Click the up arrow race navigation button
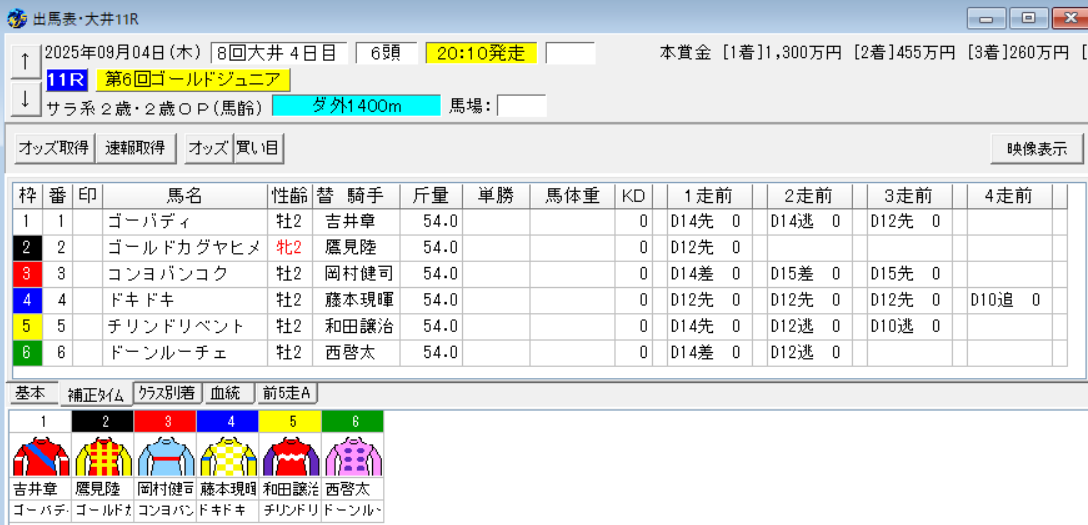 pos(26,62)
